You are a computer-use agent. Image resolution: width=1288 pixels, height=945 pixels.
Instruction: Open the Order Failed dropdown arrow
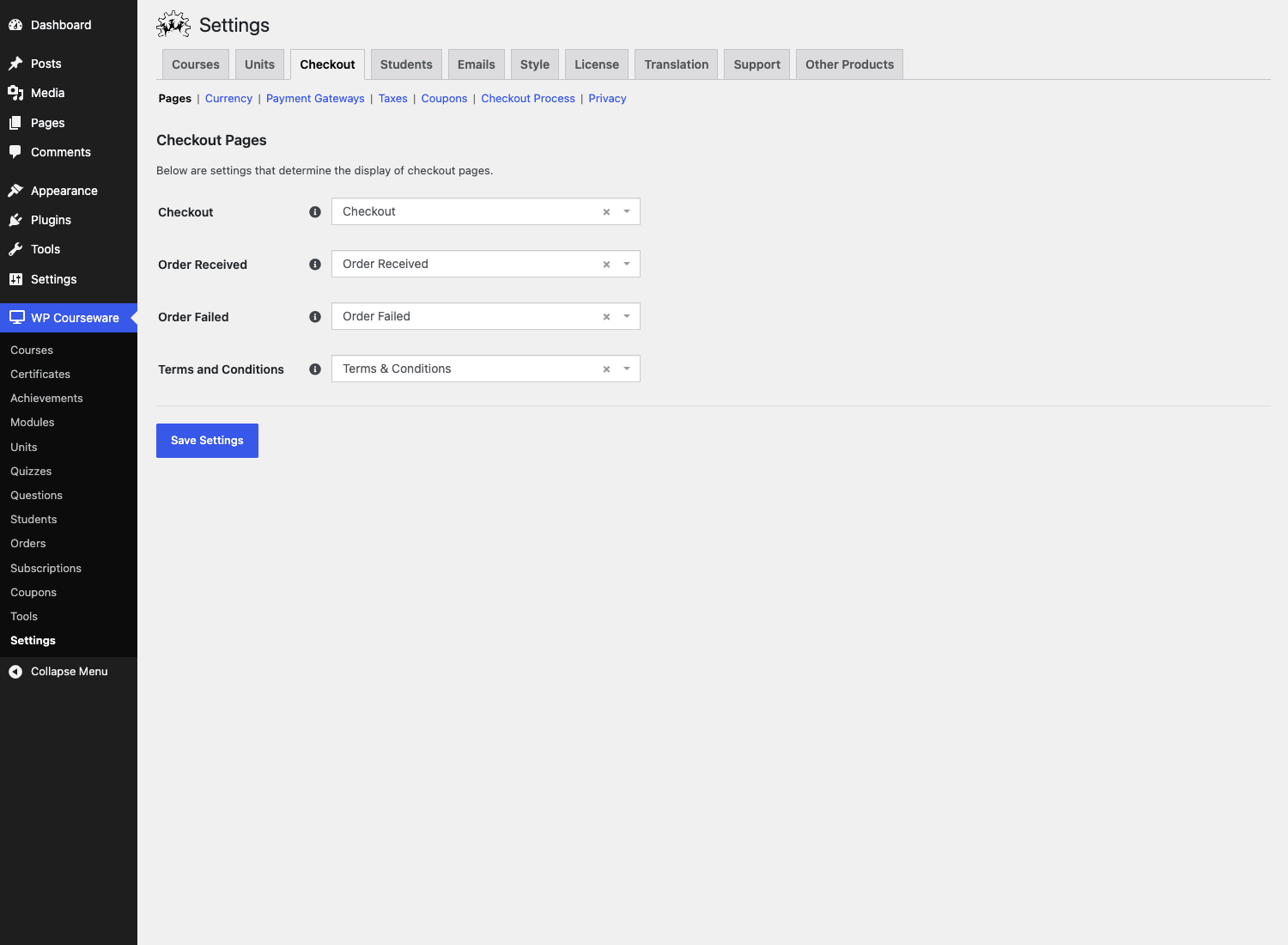pyautogui.click(x=627, y=316)
